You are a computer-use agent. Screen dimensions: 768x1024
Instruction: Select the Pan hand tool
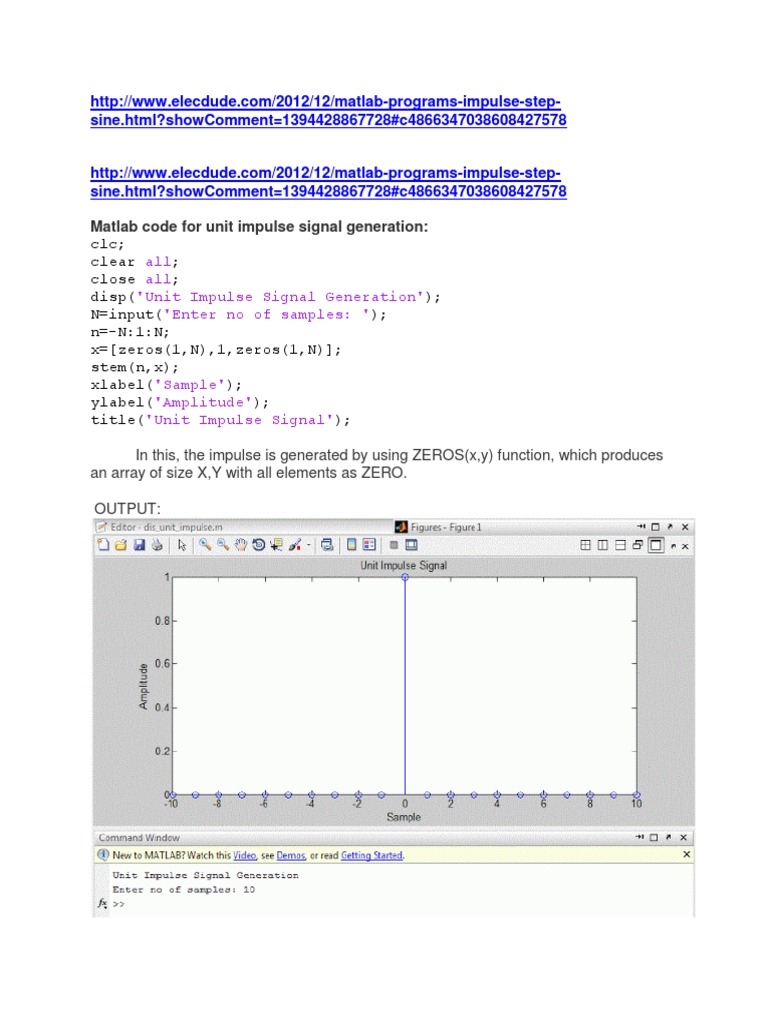(241, 545)
